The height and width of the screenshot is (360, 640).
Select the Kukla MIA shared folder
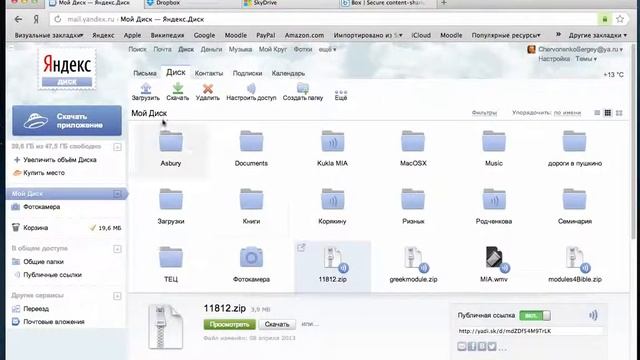click(x=332, y=148)
